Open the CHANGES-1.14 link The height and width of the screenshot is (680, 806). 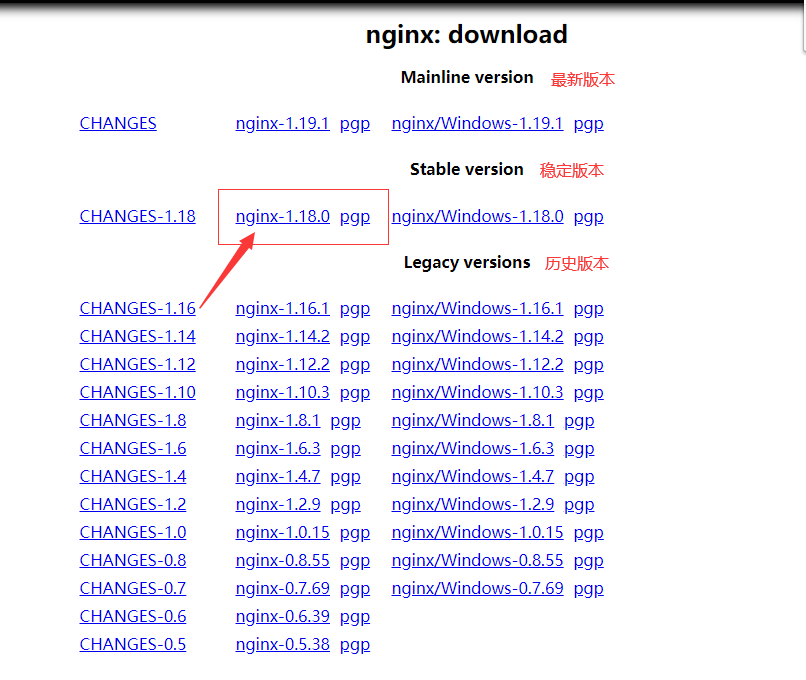click(137, 336)
